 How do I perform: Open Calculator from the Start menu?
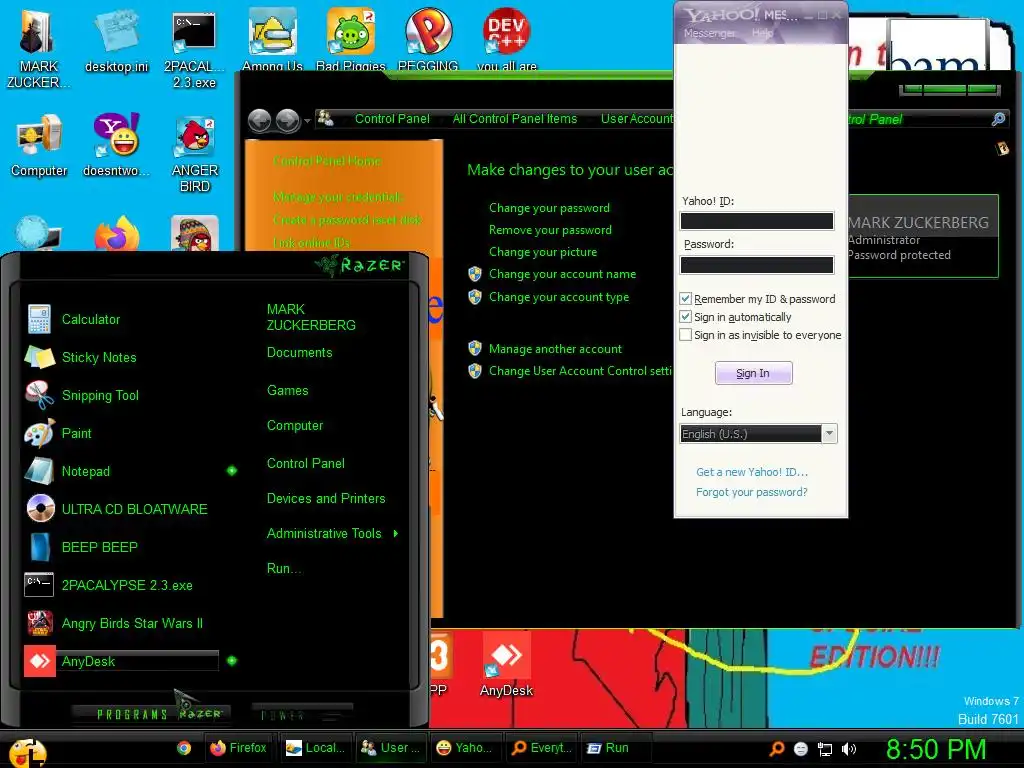point(91,319)
